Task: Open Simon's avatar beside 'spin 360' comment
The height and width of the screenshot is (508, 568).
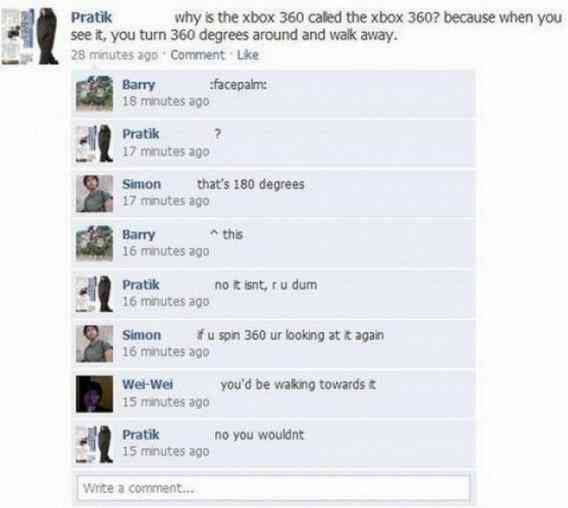Action: click(95, 343)
